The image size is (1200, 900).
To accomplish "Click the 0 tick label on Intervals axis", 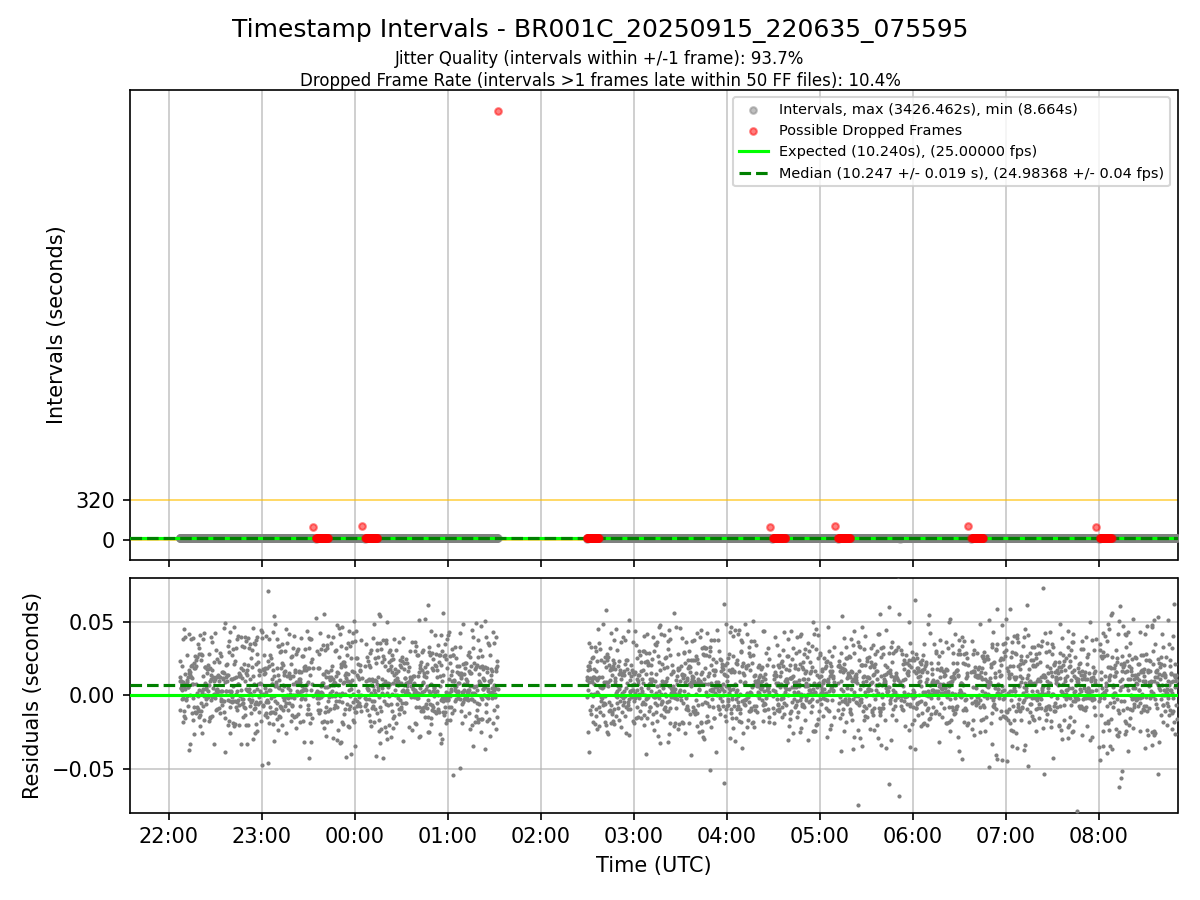I will (x=110, y=540).
